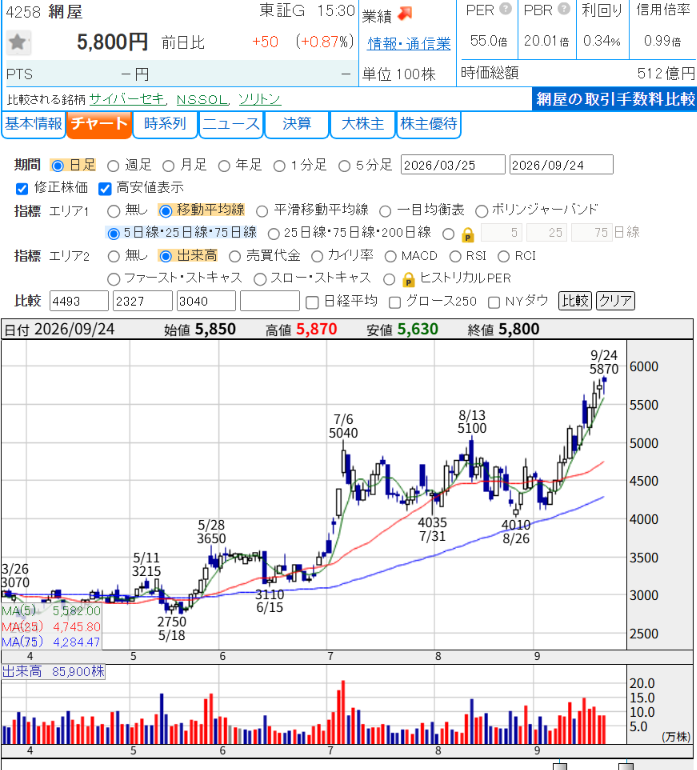This screenshot has width=697, height=770.
Task: Click the end date field 2026/09/24
Action: coord(561,165)
